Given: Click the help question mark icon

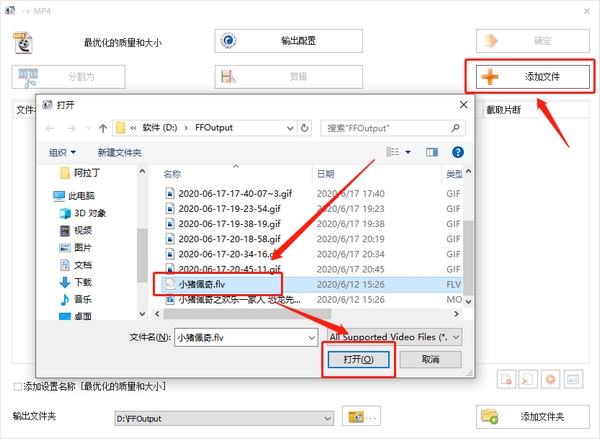Looking at the screenshot, I should [x=457, y=152].
